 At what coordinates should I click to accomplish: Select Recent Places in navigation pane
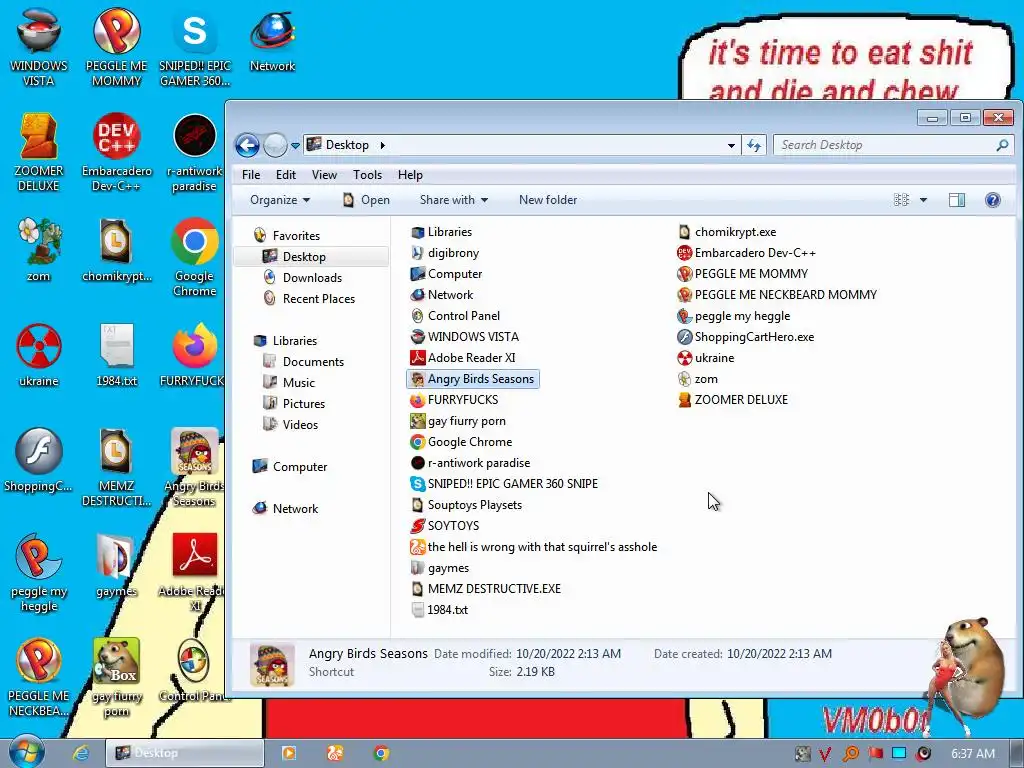click(310, 298)
